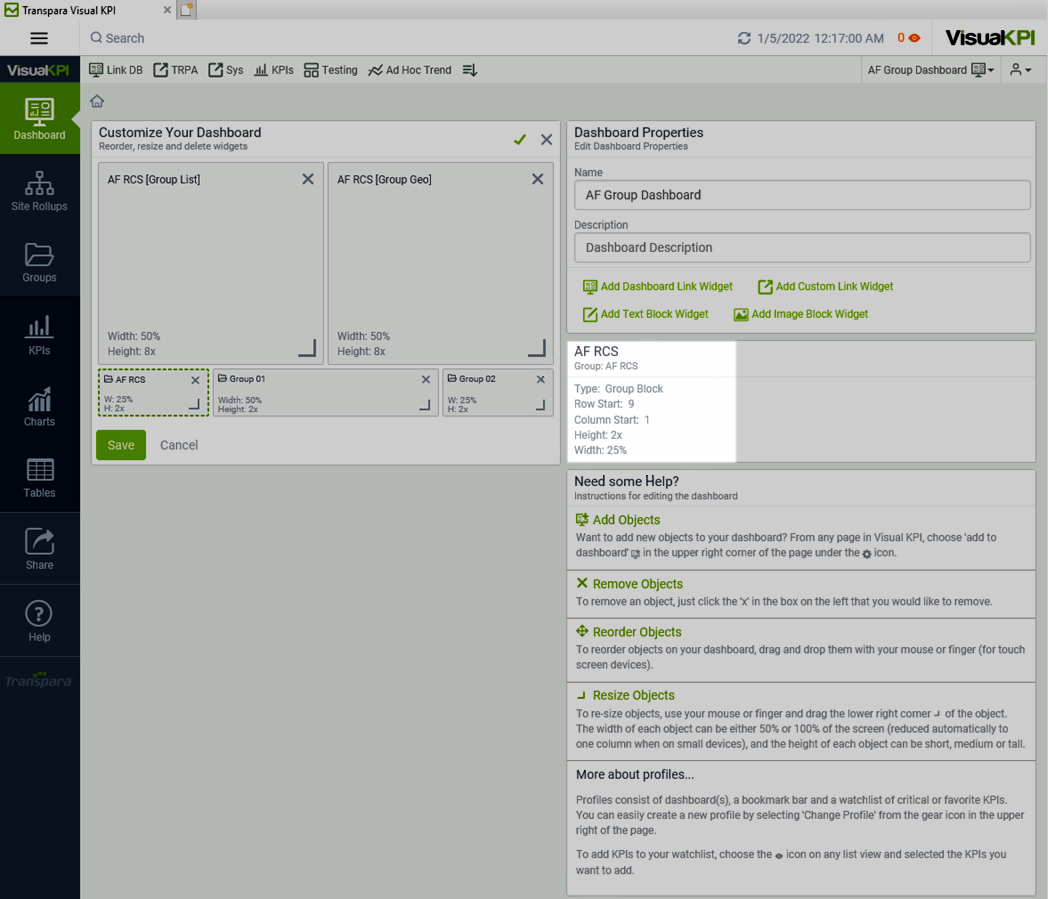Click the Share sidebar icon
1048x899 pixels.
click(x=39, y=549)
